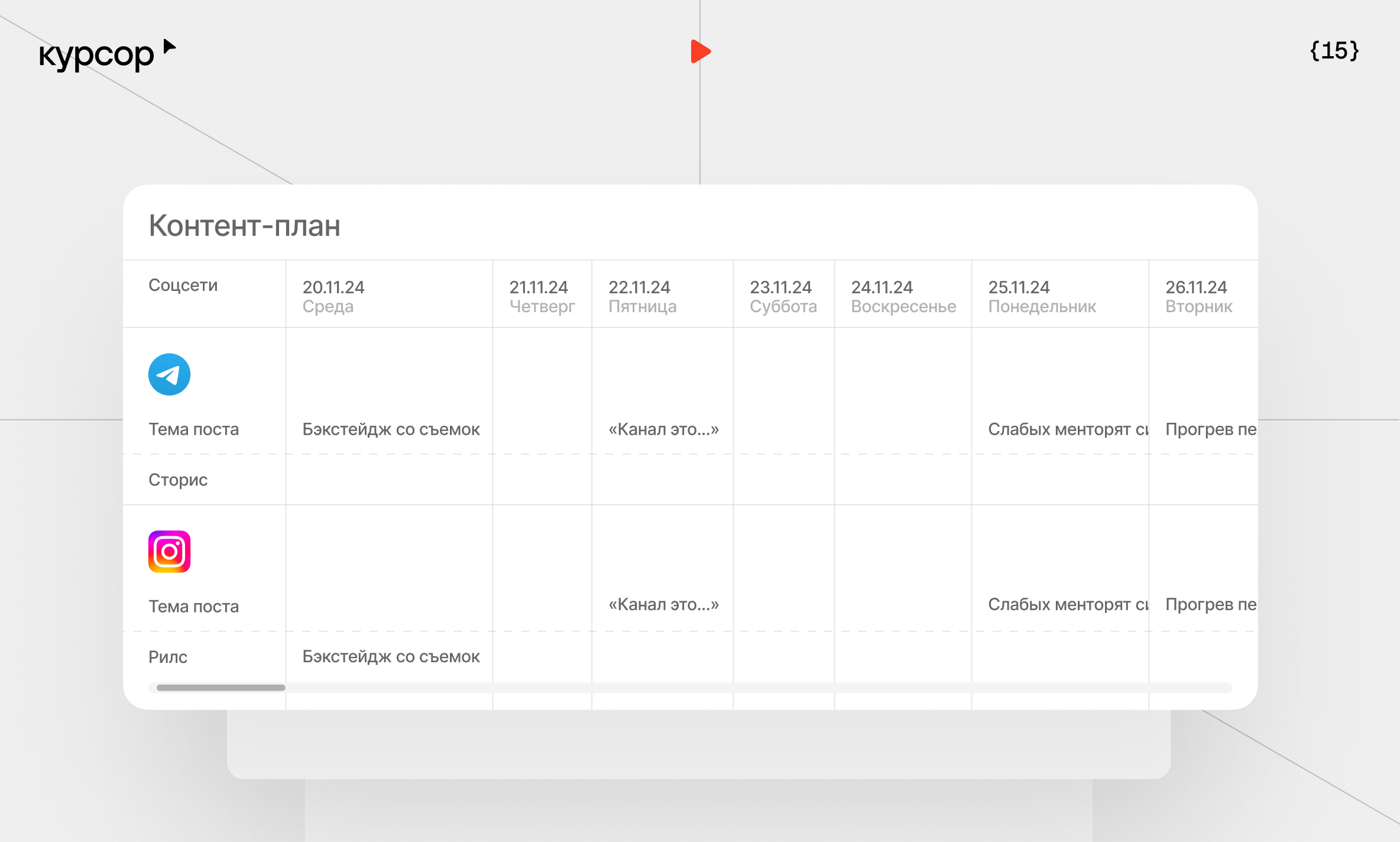Click the Telegram «Прогрев» cell for 26.11.24

[x=1210, y=429]
